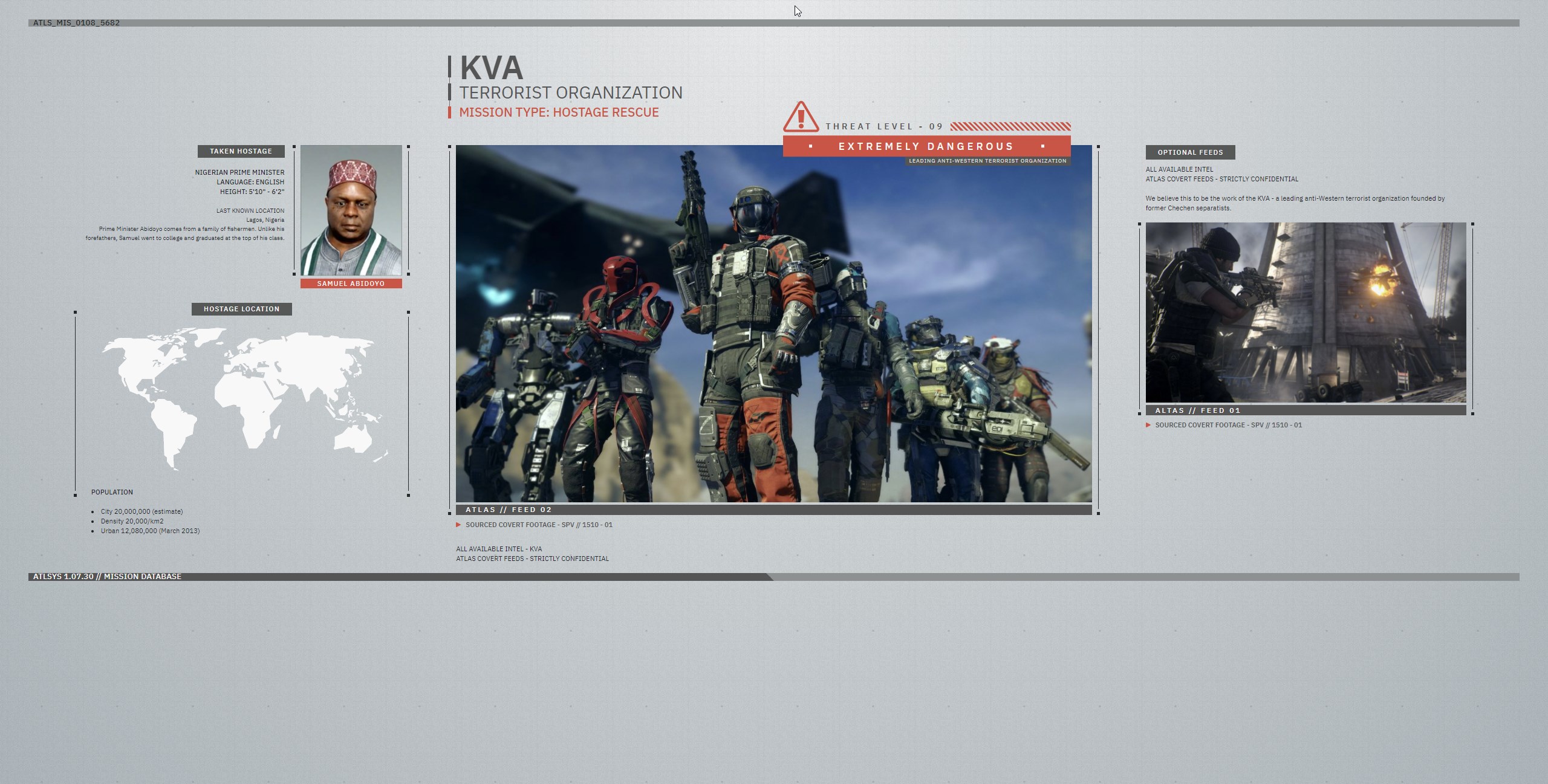Click the red arrow beside Feed 02 sourced footage
The height and width of the screenshot is (784, 1548).
click(x=458, y=525)
